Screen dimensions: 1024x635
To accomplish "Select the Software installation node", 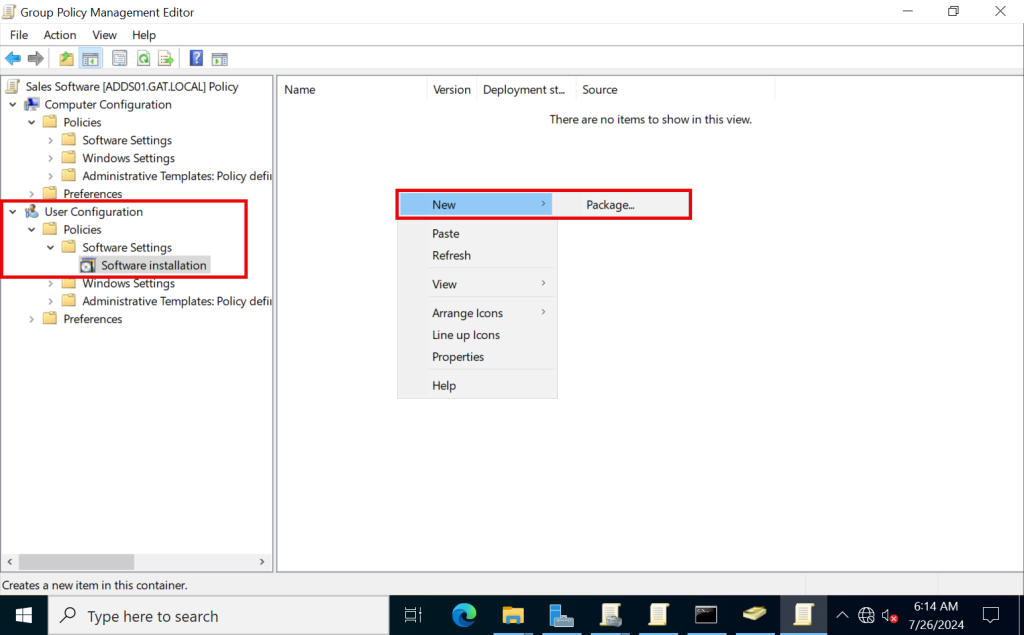I will point(151,265).
